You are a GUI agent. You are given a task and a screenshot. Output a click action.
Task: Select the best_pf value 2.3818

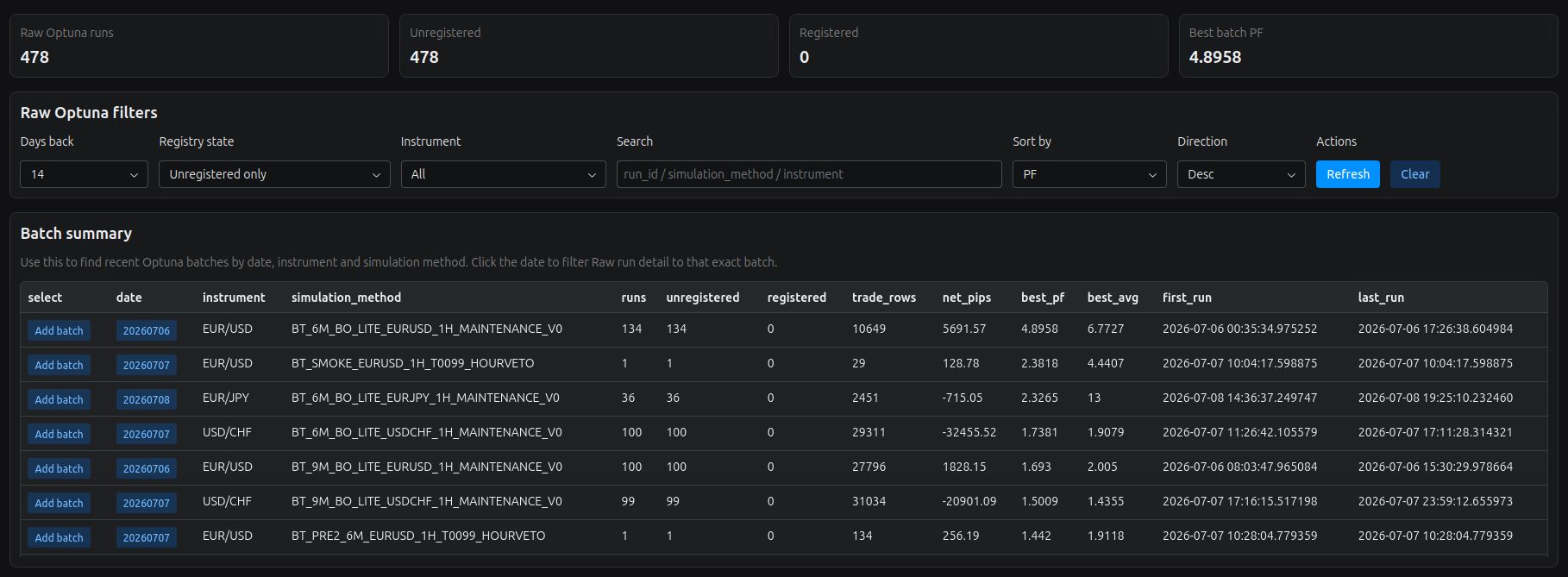[1039, 363]
